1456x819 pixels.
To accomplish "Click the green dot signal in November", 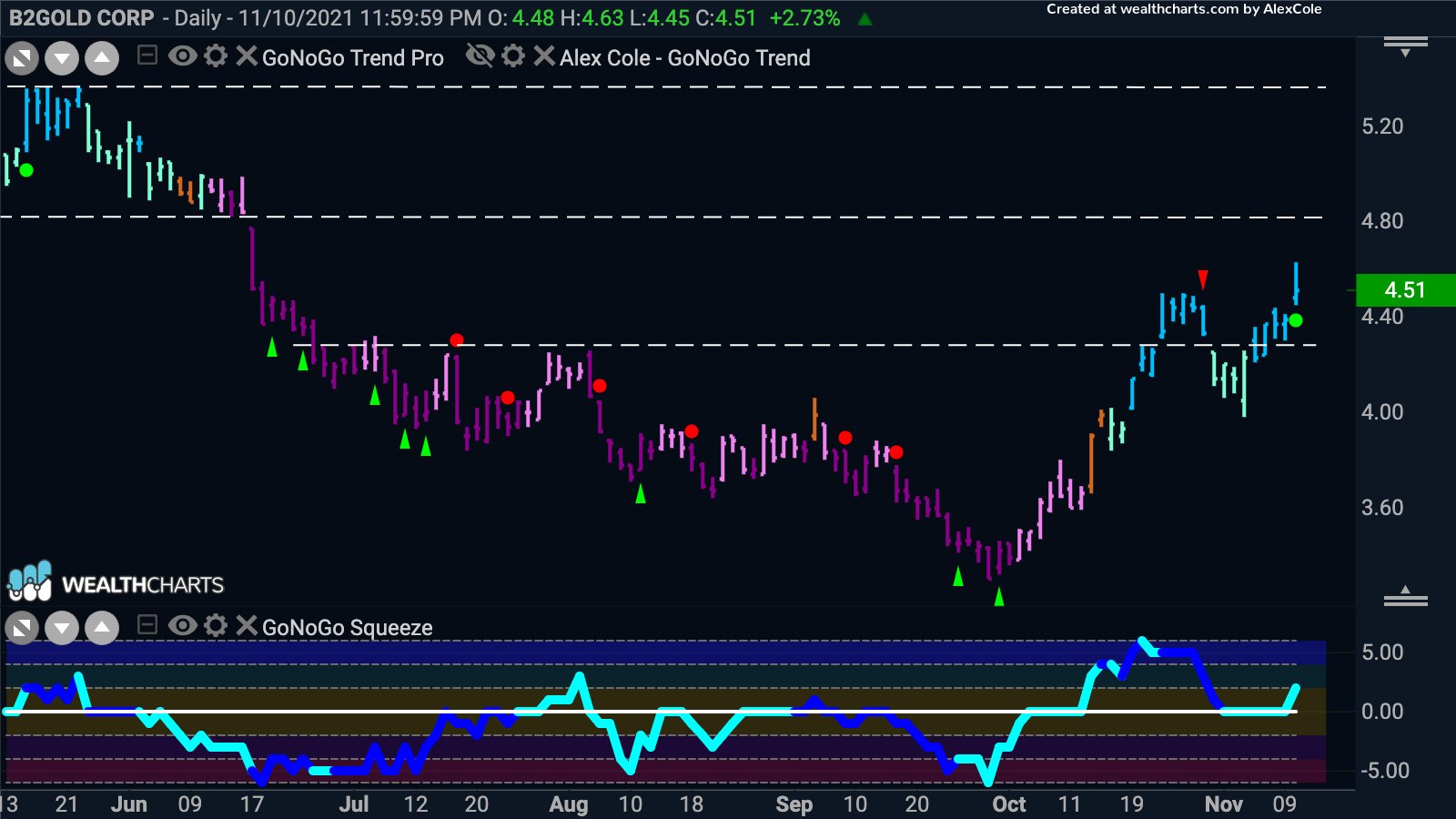I will point(1296,320).
